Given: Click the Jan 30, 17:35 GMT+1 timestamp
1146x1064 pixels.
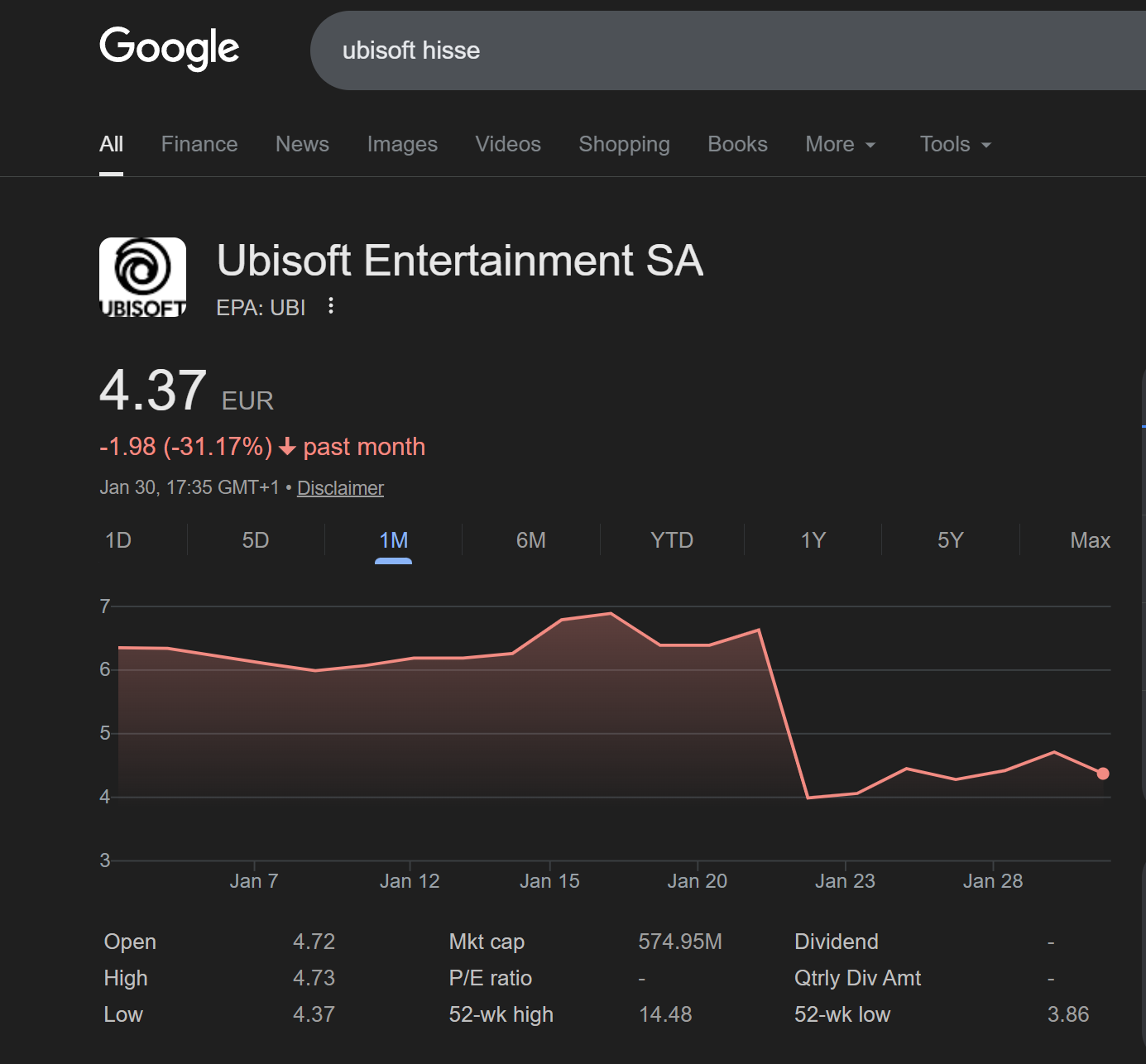Looking at the screenshot, I should coord(189,488).
